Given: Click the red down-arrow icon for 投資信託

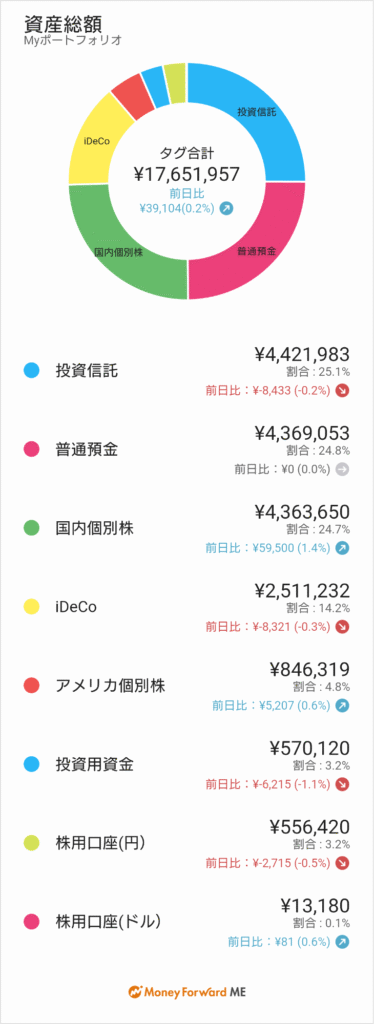Looking at the screenshot, I should 343,391.
